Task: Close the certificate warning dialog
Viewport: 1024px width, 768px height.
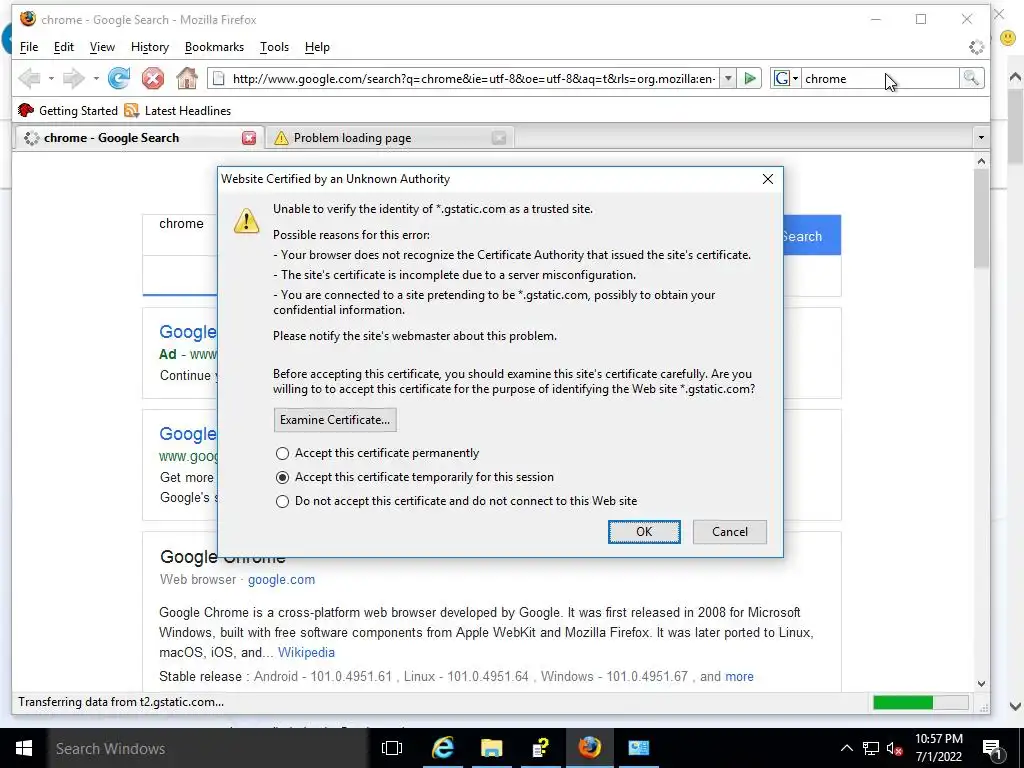Action: tap(768, 179)
